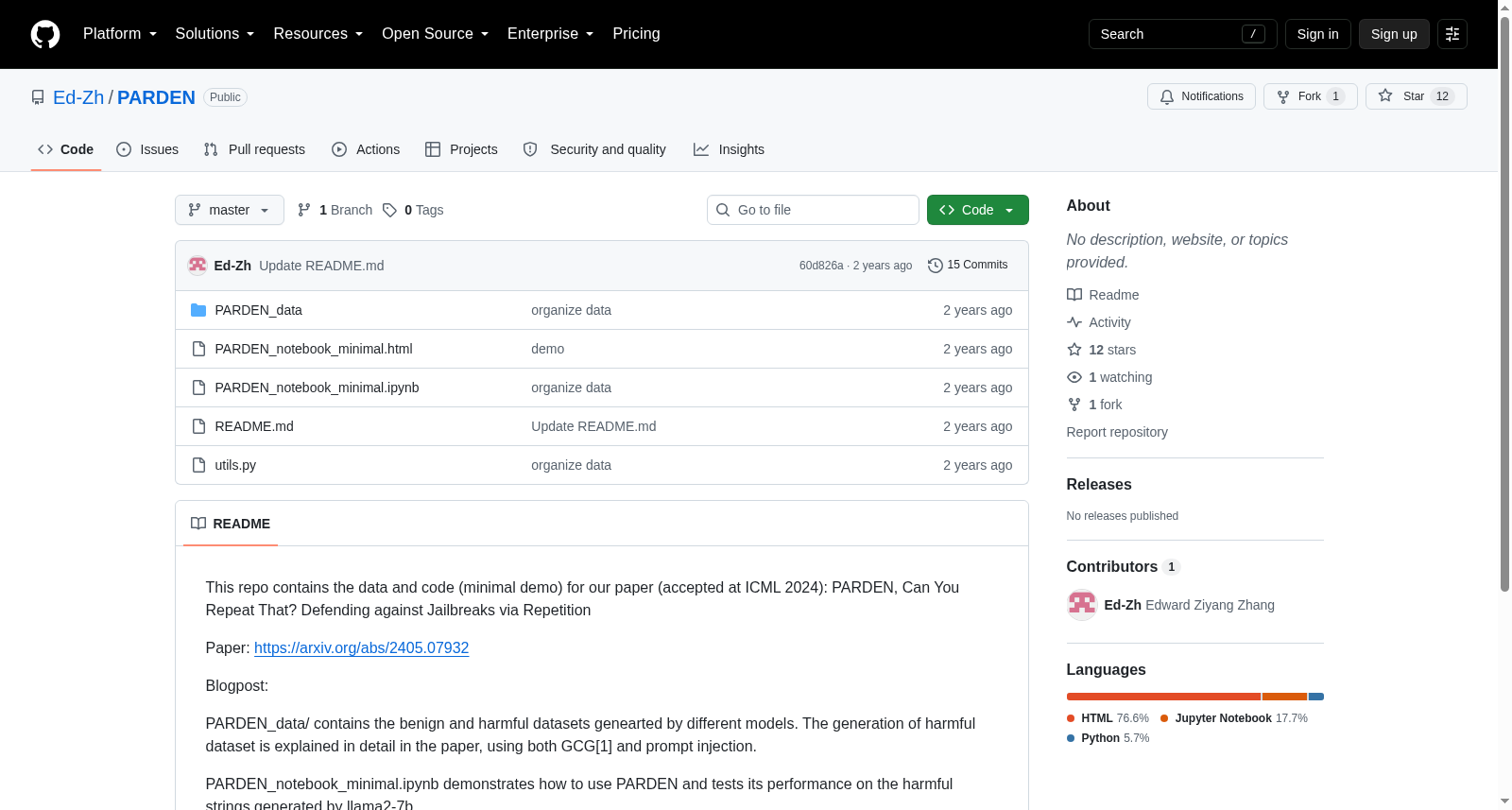Open the 0 Tags link
Viewport: 1512px width, 810px height.
click(x=413, y=210)
